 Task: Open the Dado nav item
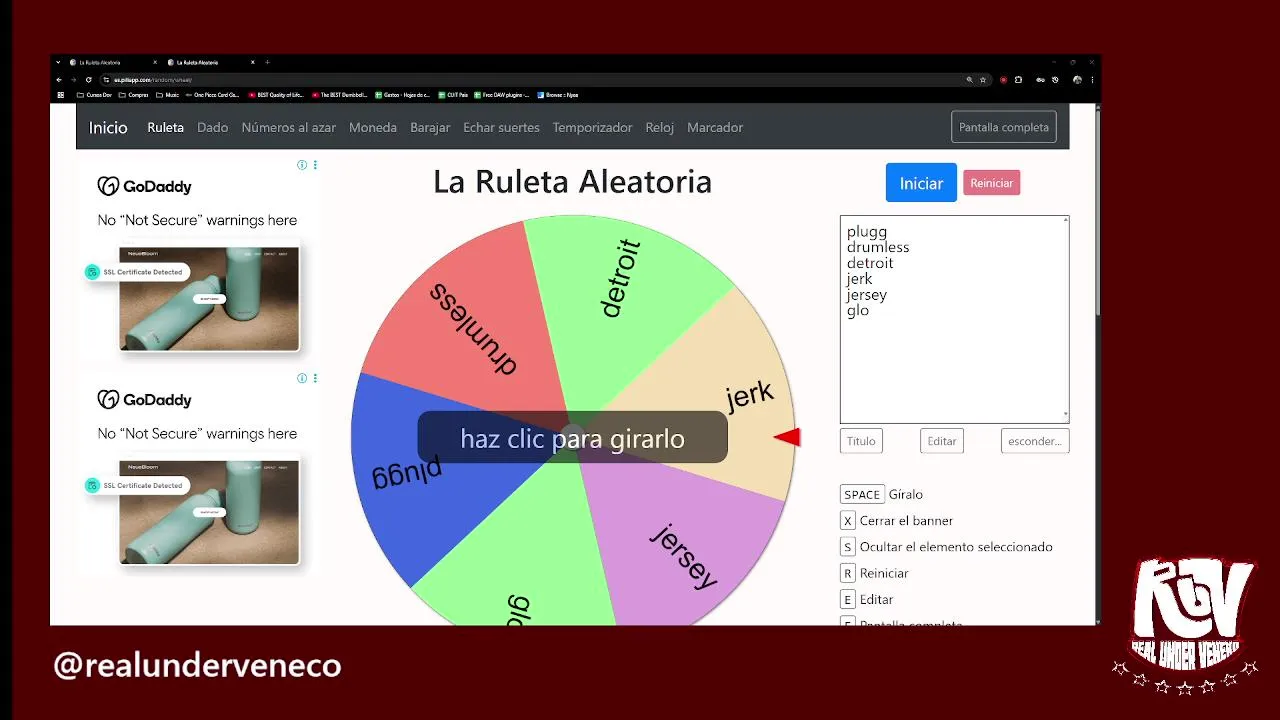point(212,127)
